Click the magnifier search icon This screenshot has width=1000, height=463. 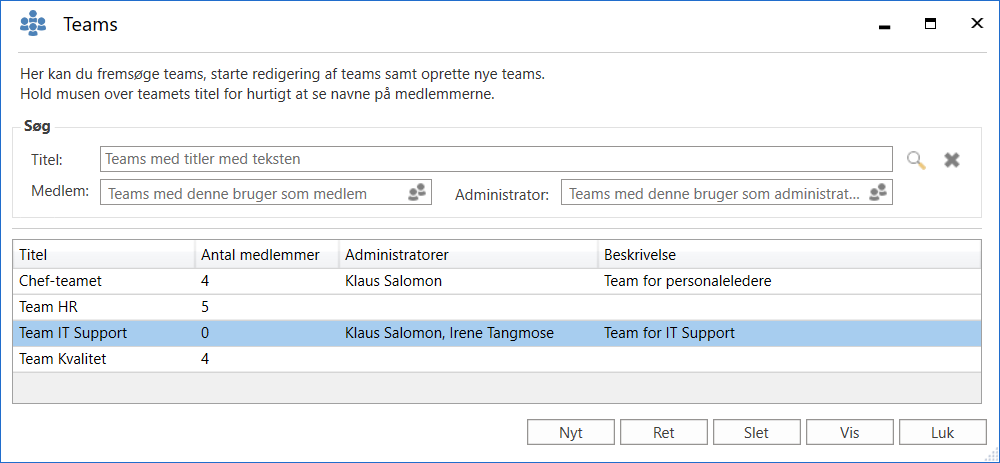[916, 160]
